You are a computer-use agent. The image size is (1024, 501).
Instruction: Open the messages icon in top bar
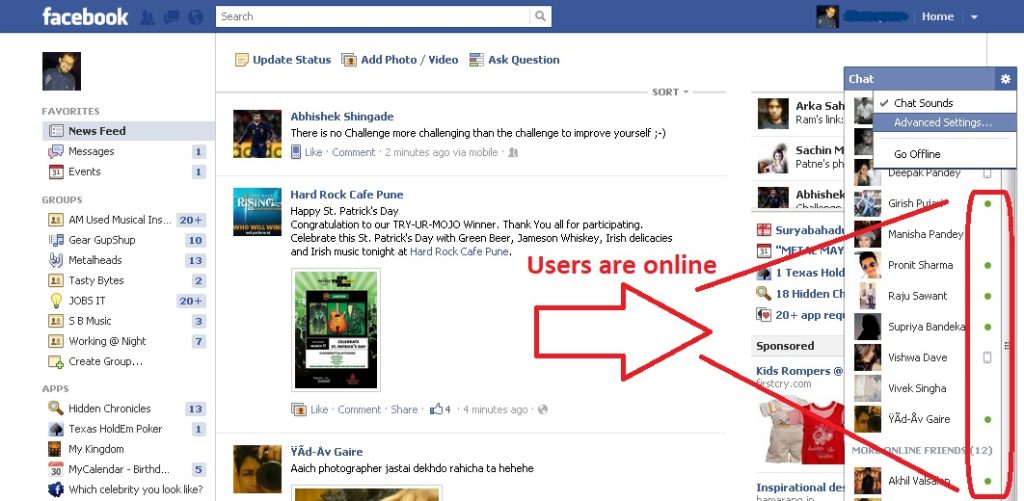(172, 17)
